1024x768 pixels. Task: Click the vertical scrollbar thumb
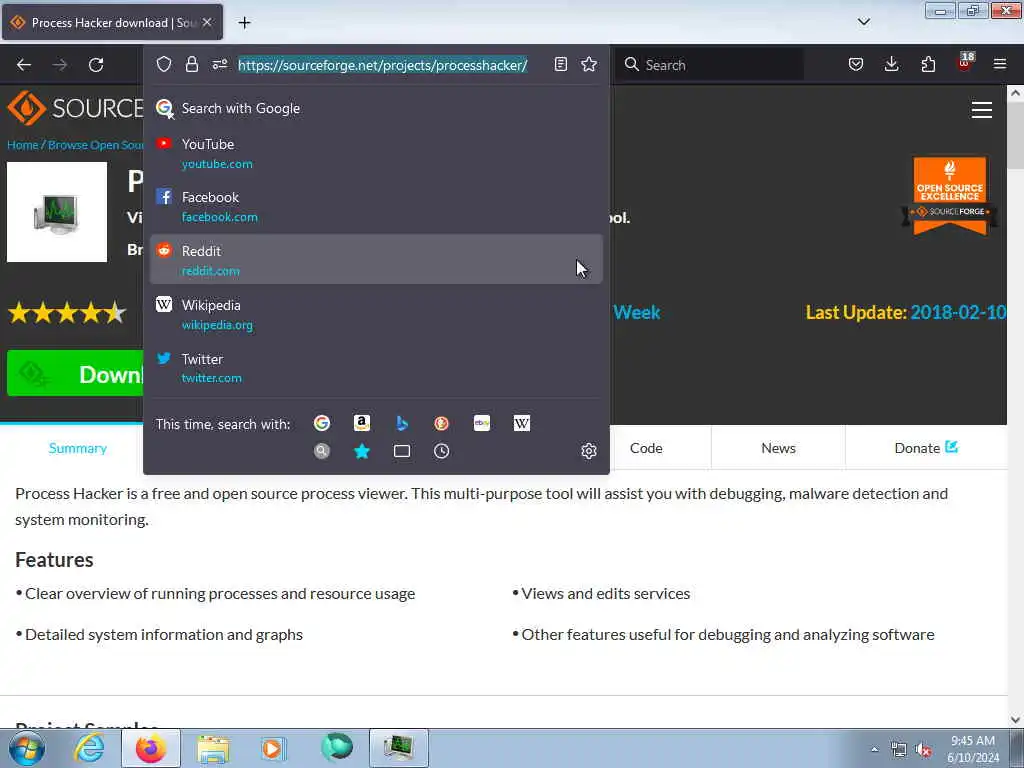(1015, 136)
